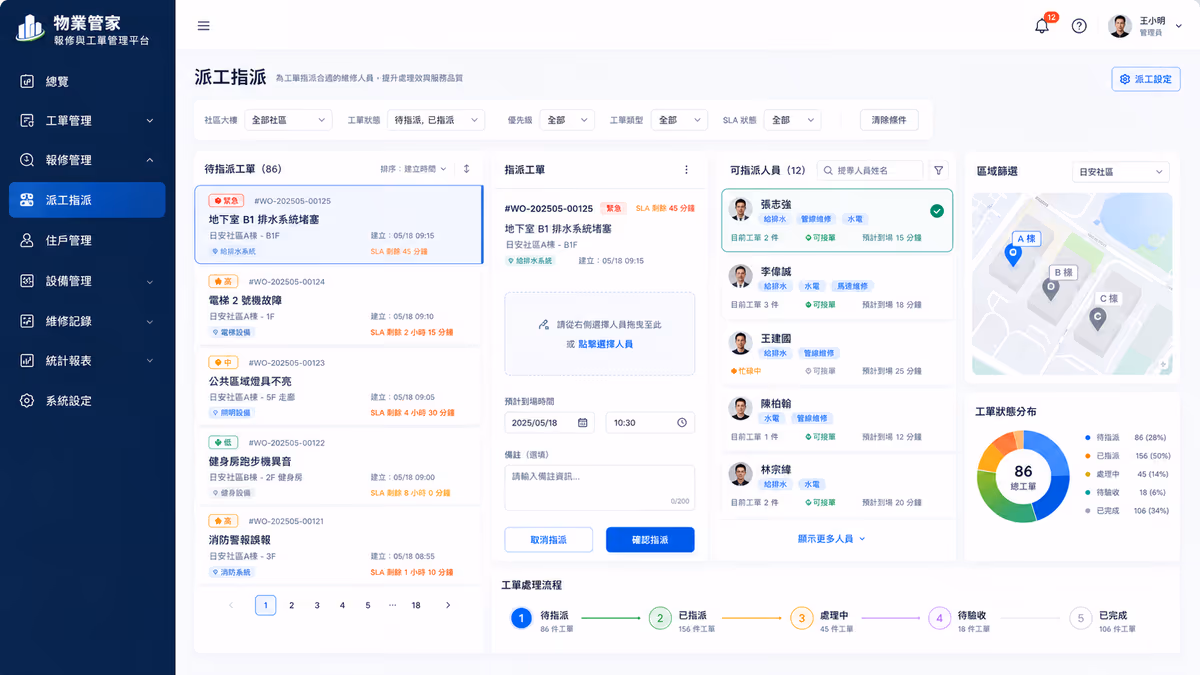
Task: Open the 工單類型 dropdown
Action: (679, 120)
